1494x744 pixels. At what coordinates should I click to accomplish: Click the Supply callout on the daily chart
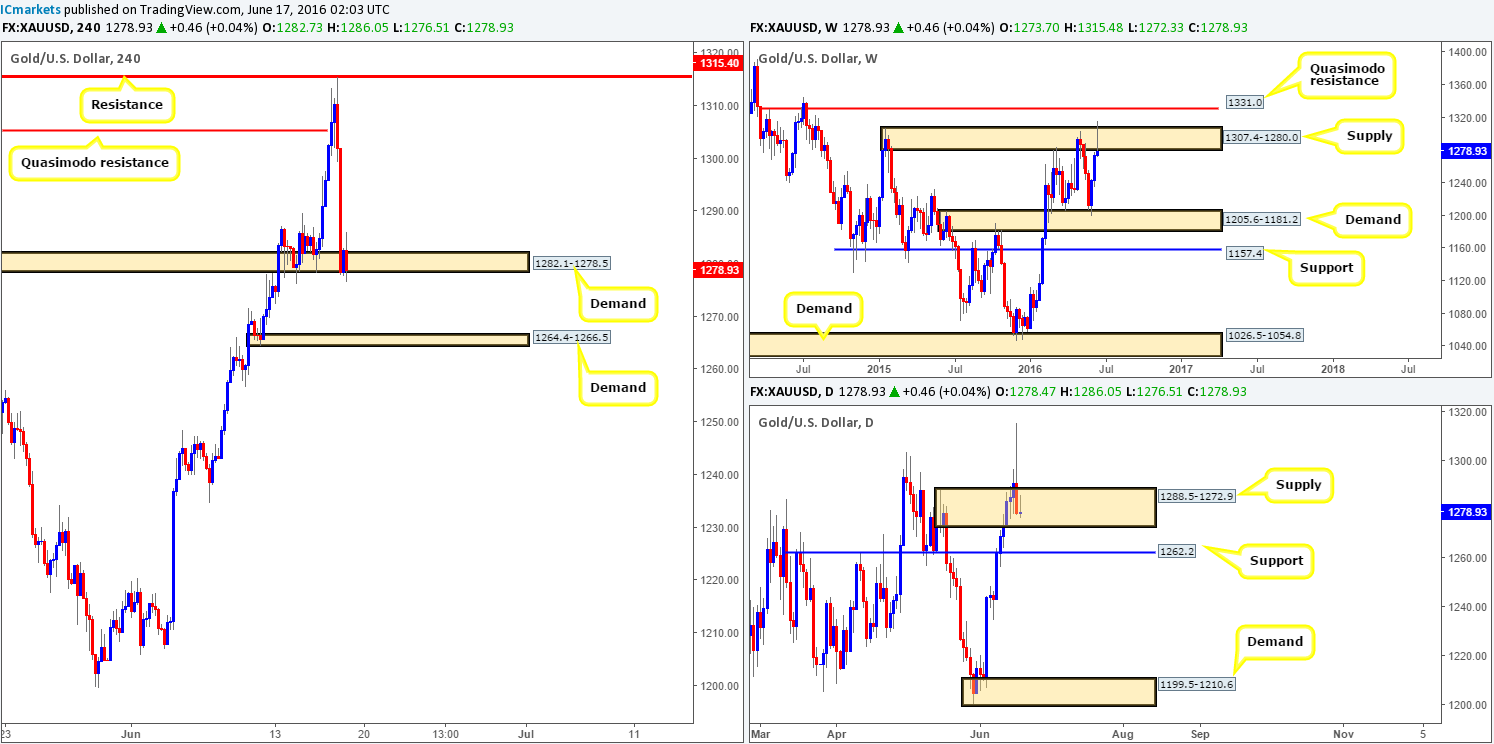pyautogui.click(x=1298, y=485)
